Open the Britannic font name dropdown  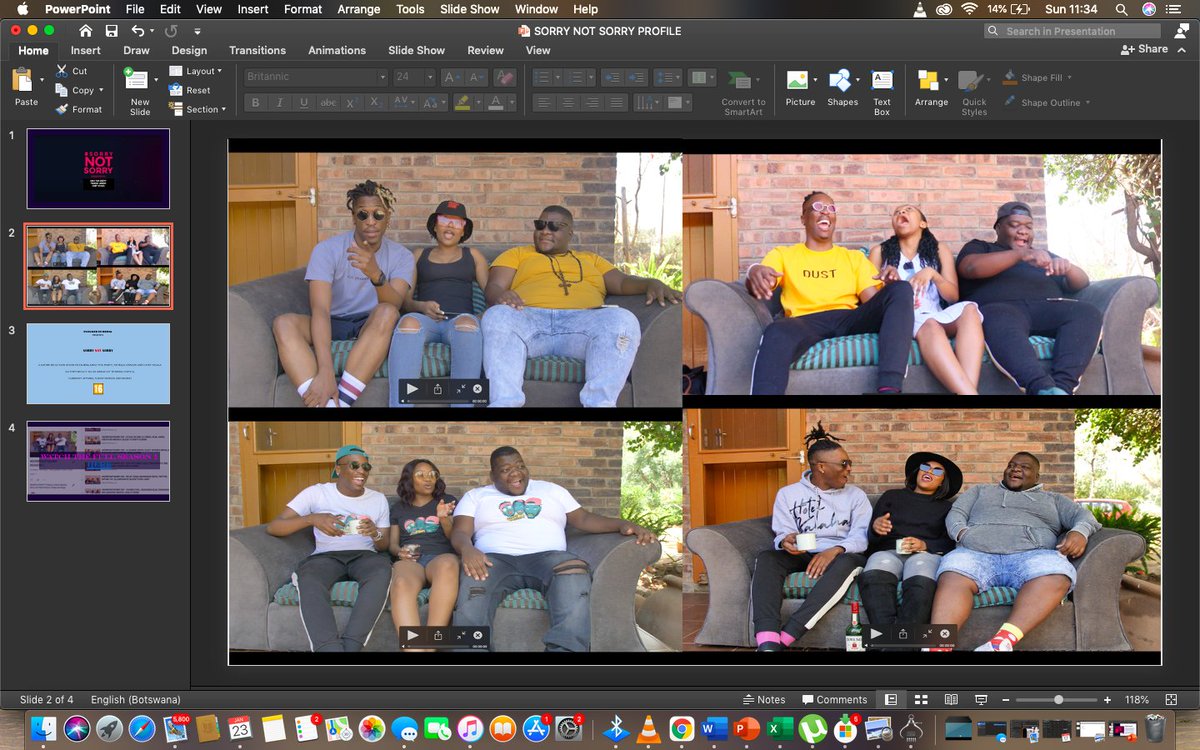(382, 77)
